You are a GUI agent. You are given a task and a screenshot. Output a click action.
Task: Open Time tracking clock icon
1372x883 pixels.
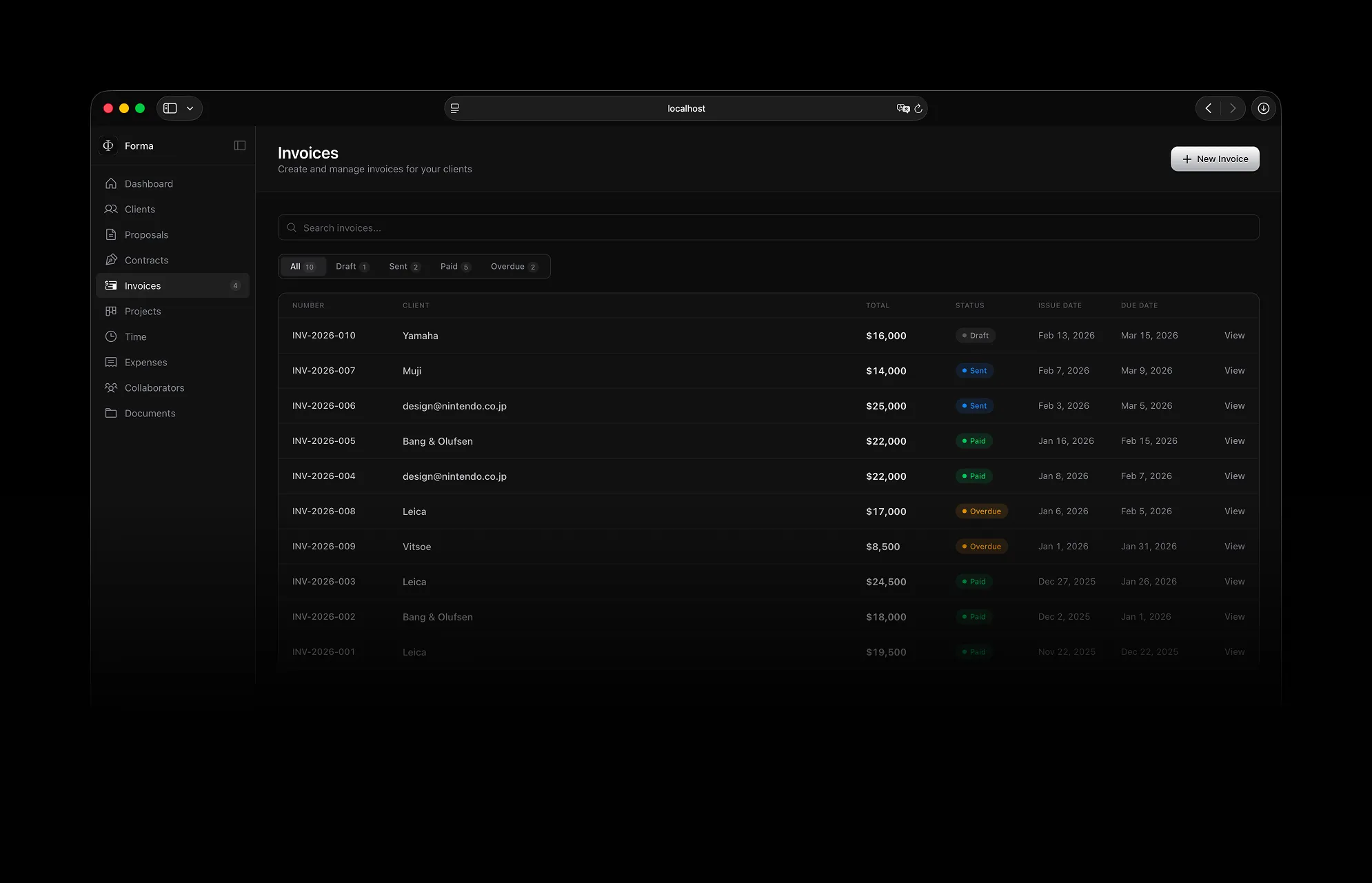click(x=111, y=336)
